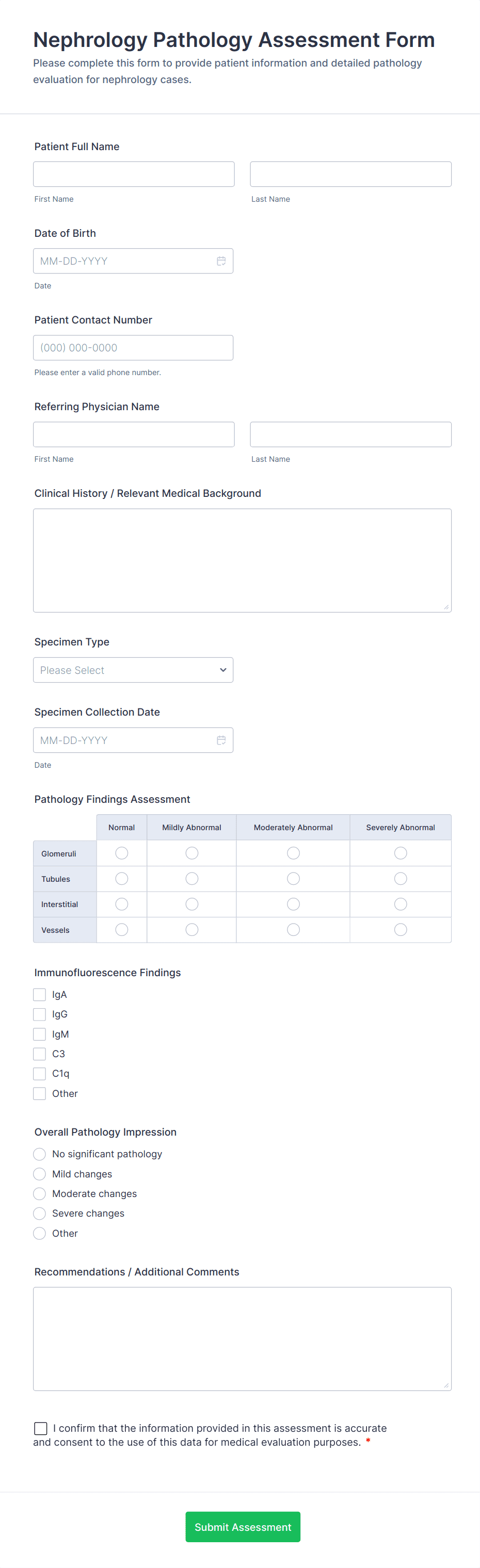480x1568 pixels.
Task: Click the Submit Assessment button
Action: [x=243, y=1527]
